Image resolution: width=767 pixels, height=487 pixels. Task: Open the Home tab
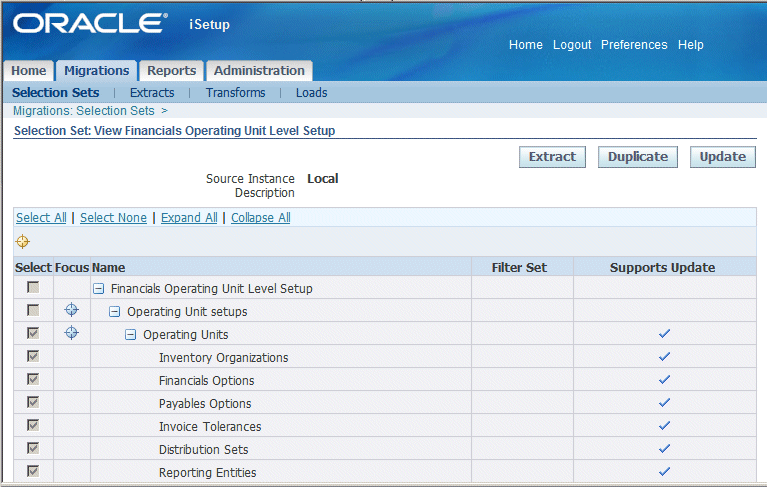tap(29, 71)
